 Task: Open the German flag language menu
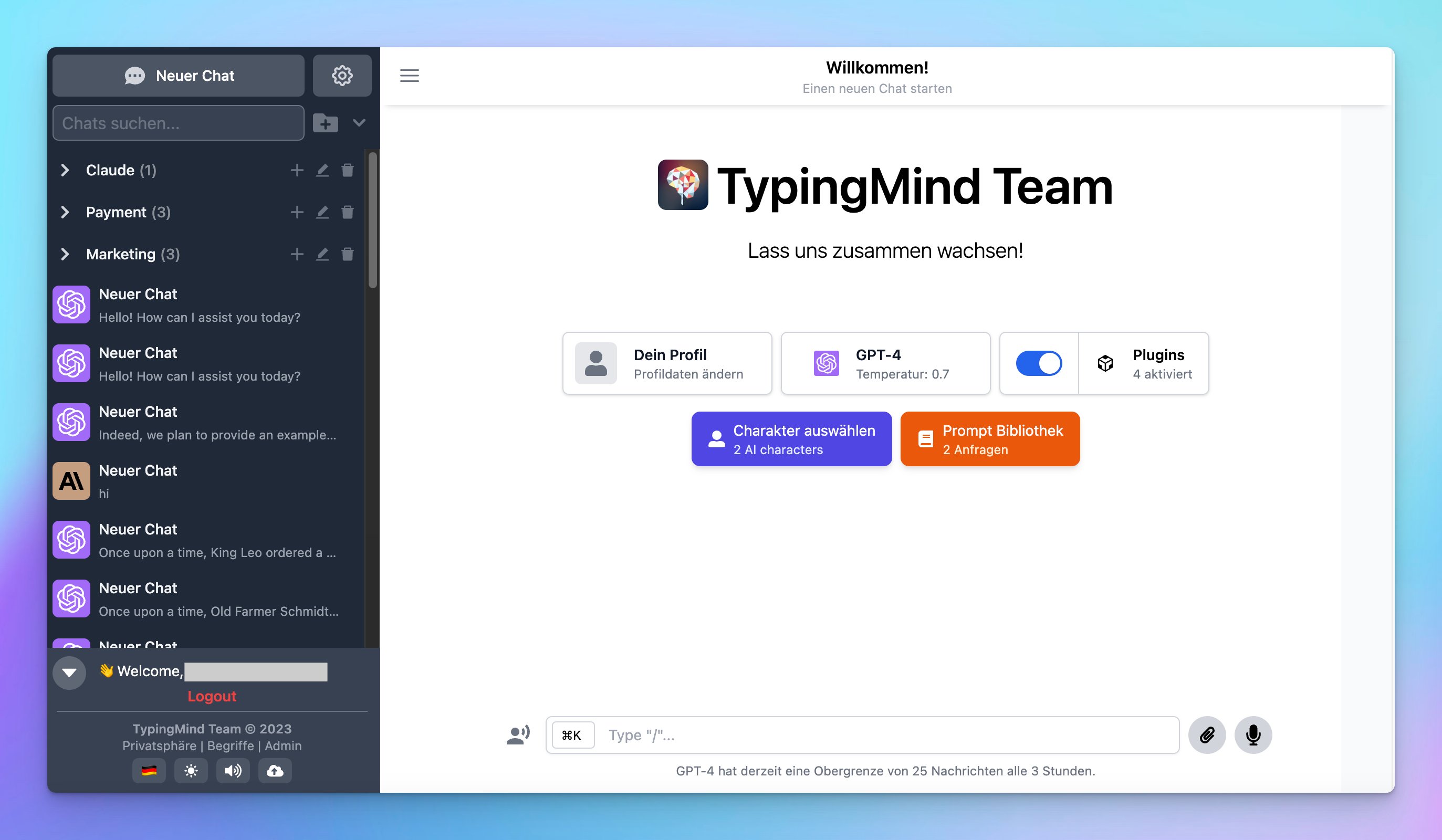149,771
